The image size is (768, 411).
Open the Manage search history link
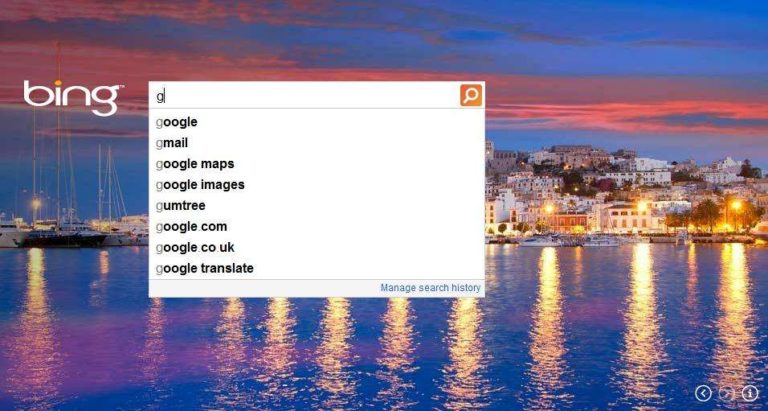point(431,288)
